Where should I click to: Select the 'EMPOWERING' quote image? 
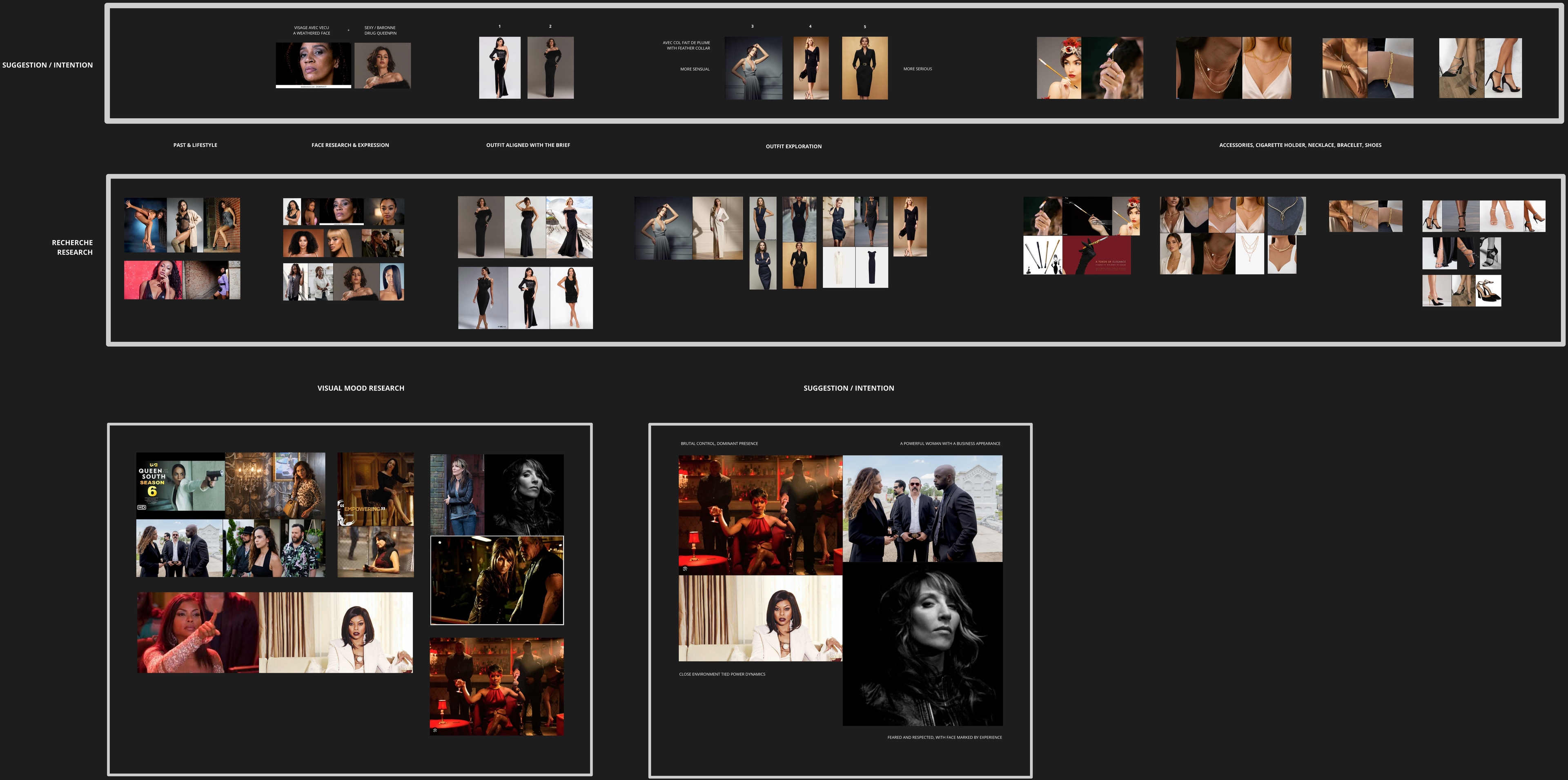(x=376, y=489)
